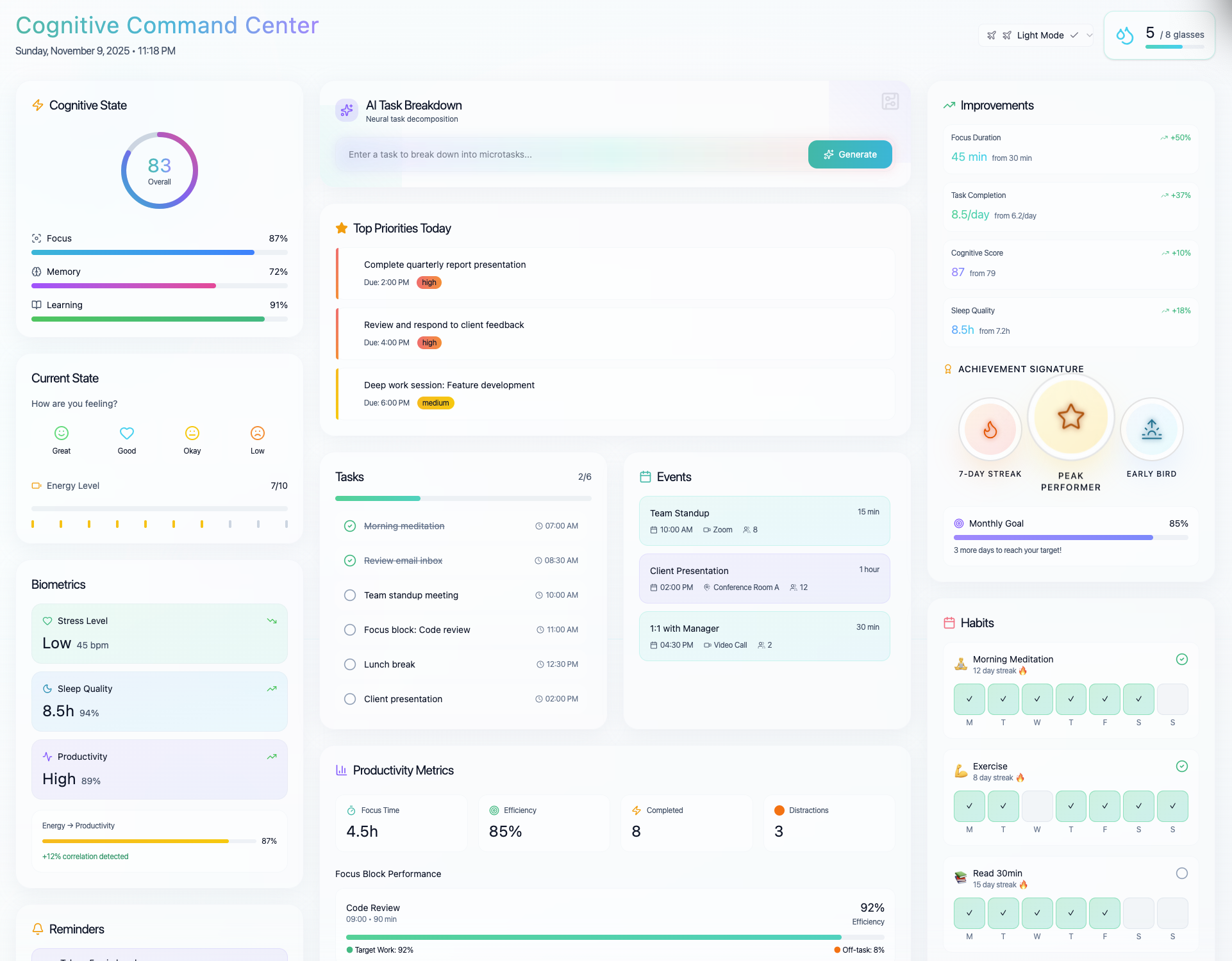1232x961 pixels.
Task: Click the Peak Performer star badge
Action: [x=1070, y=417]
